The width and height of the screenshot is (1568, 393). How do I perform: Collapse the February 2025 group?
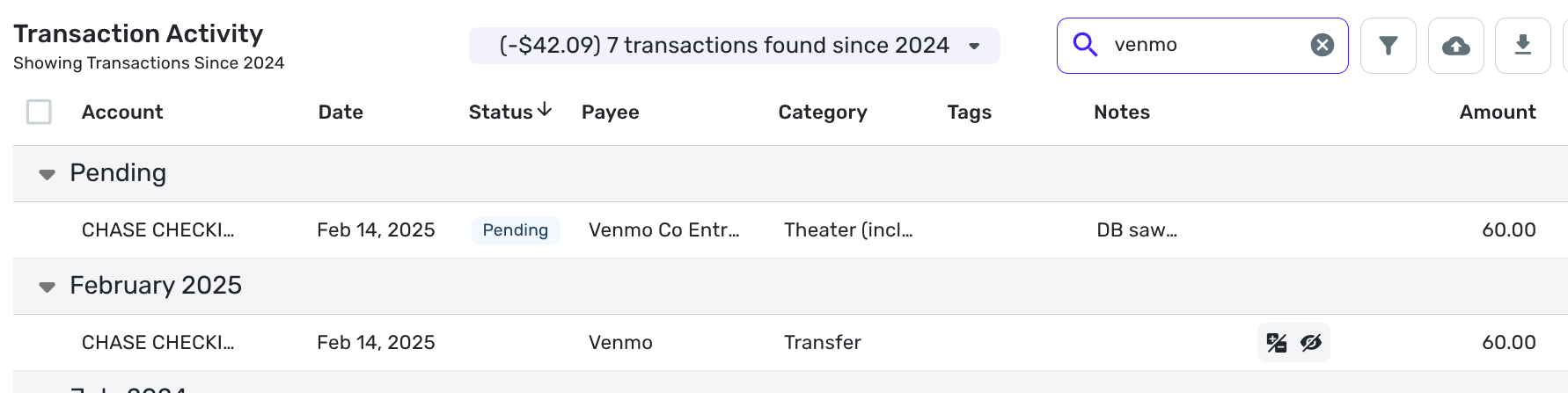tap(47, 287)
